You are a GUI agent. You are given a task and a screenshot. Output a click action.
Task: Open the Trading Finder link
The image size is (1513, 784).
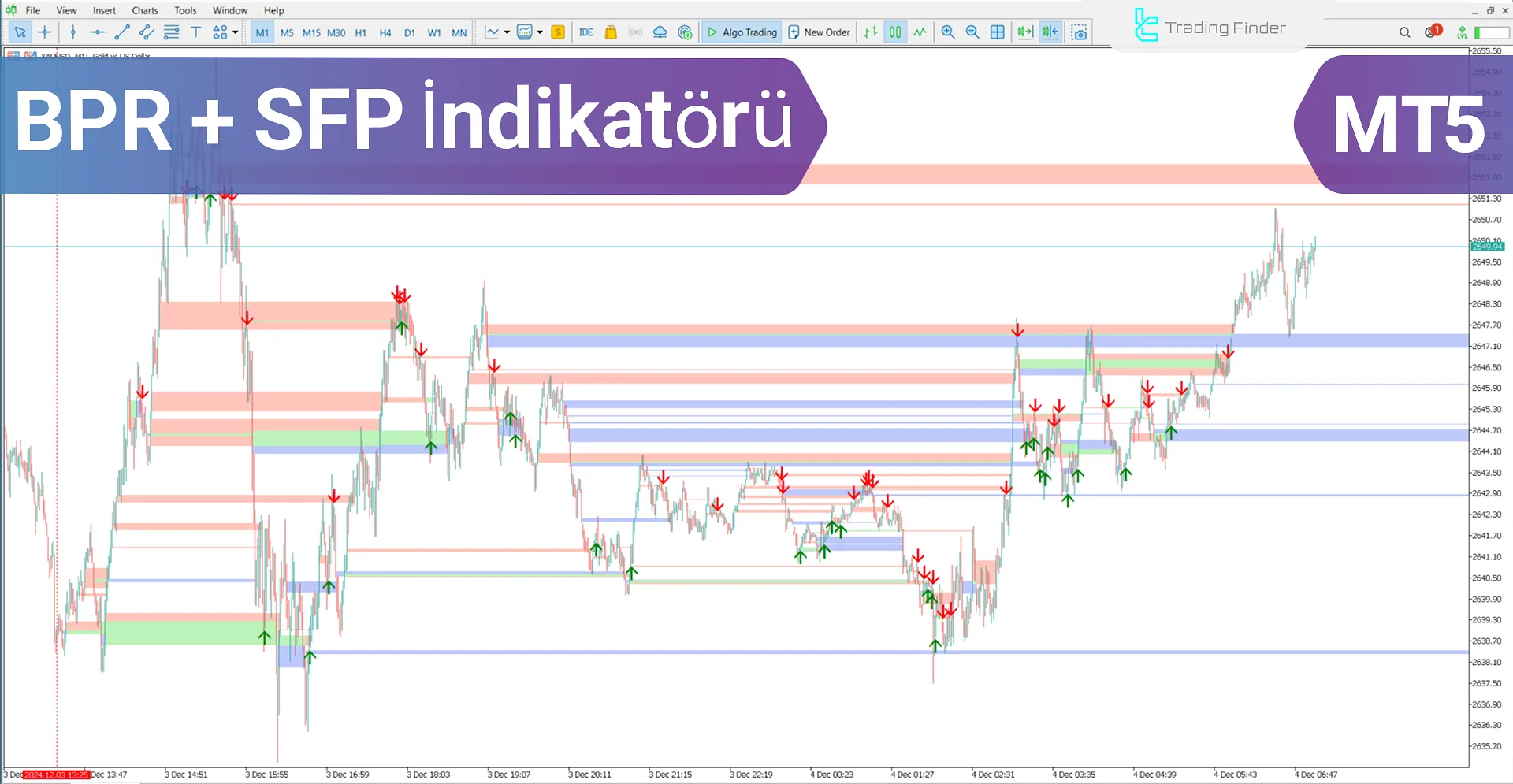pyautogui.click(x=1210, y=27)
